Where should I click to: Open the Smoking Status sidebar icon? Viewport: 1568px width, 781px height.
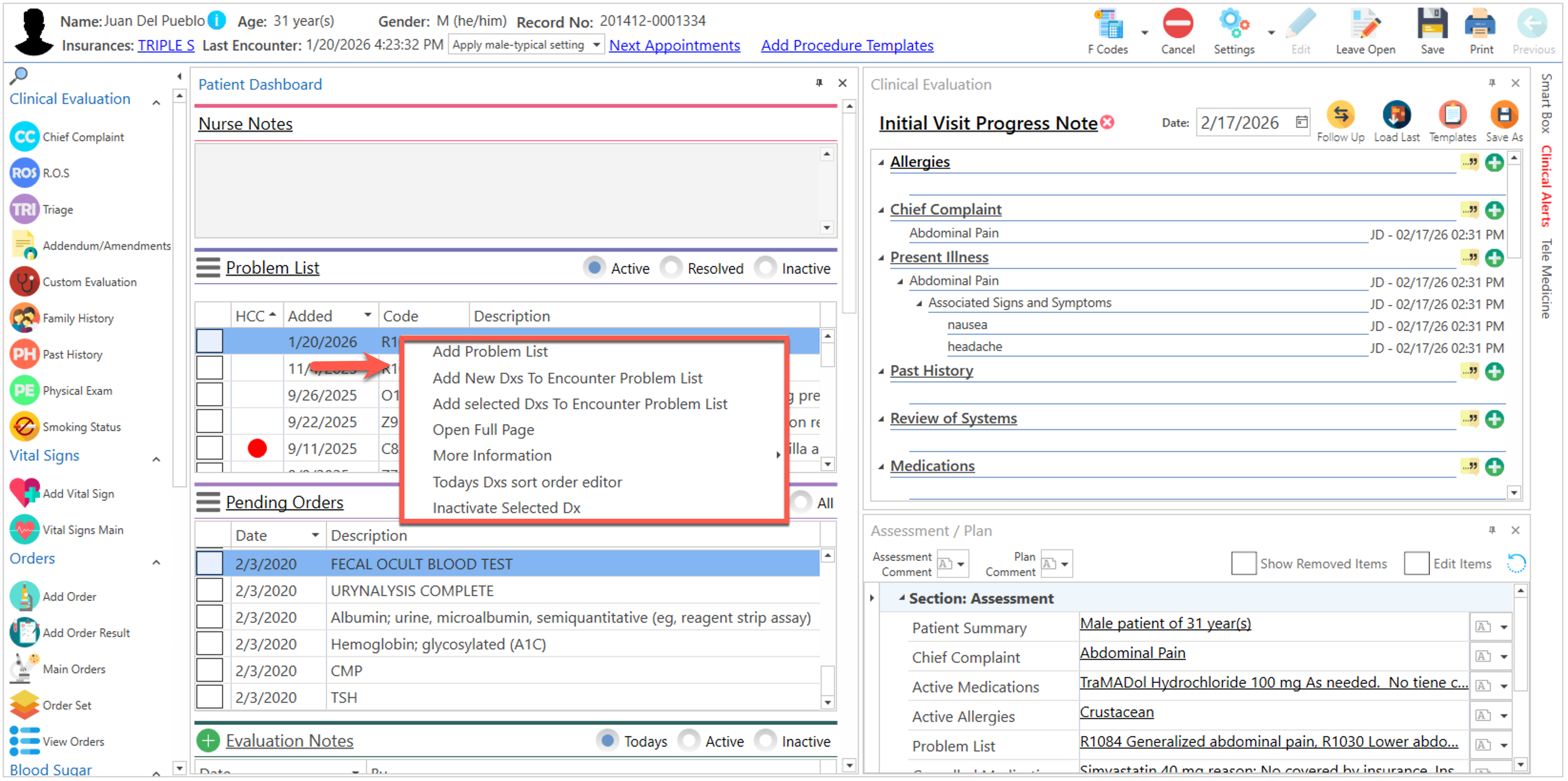coord(25,427)
